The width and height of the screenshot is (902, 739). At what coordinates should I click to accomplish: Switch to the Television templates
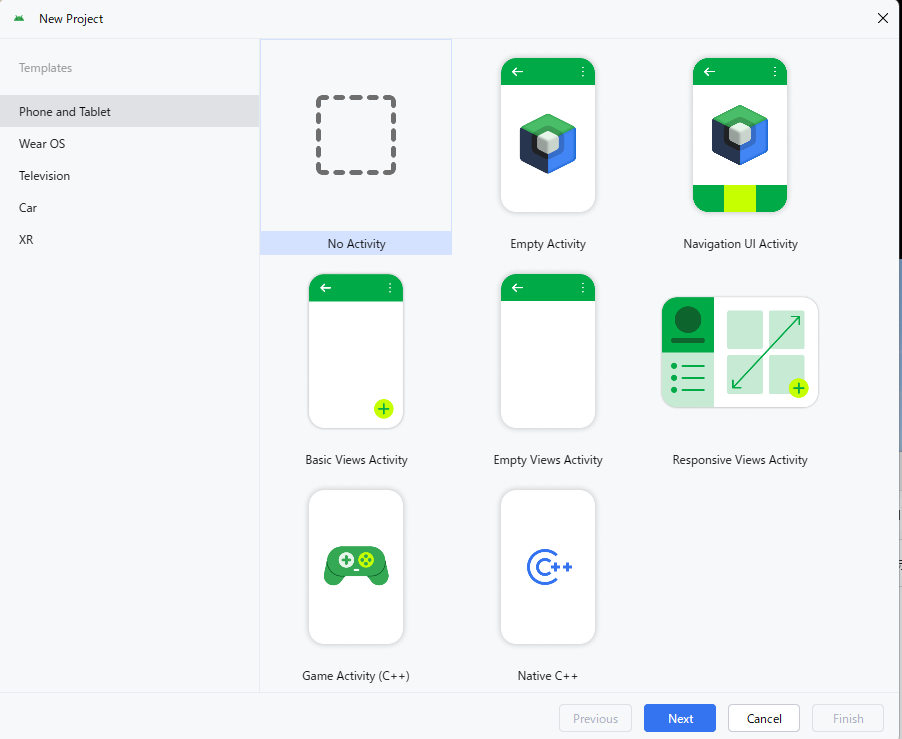(45, 176)
